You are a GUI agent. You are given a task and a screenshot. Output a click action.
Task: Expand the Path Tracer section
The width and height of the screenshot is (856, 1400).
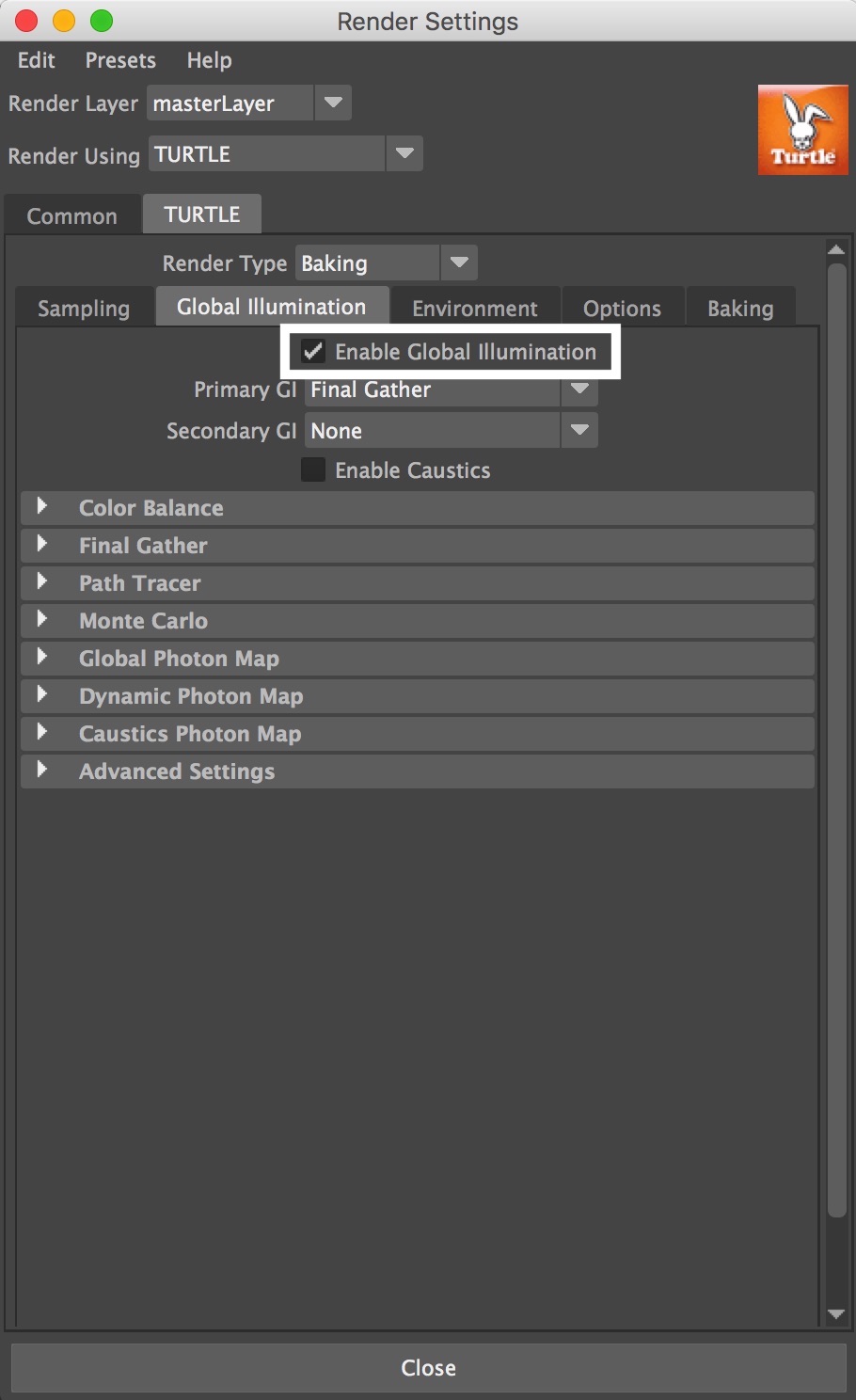pos(418,583)
